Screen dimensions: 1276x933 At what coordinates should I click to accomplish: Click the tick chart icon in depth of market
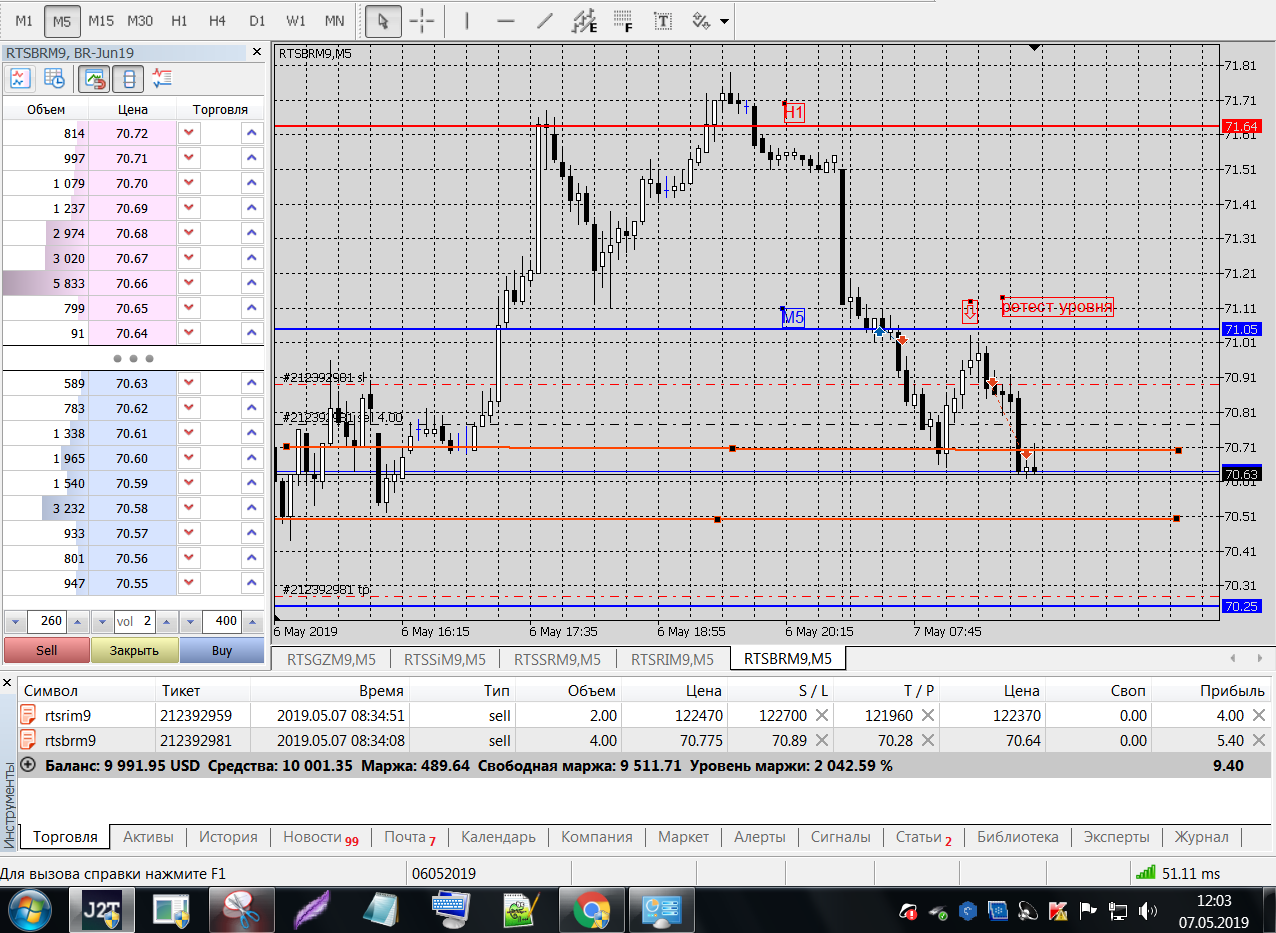click(20, 78)
